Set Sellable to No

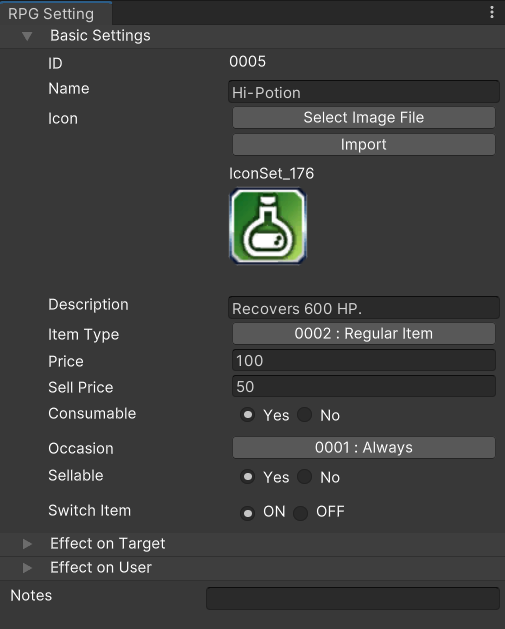(304, 477)
